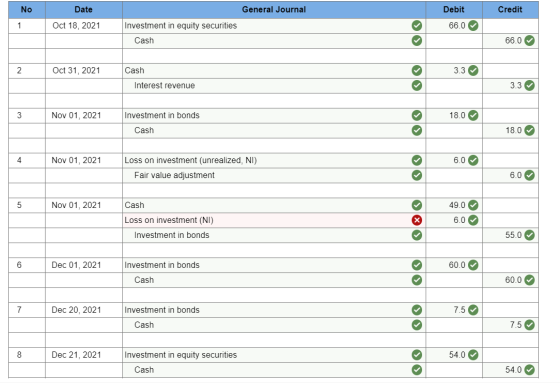The image size is (560, 383).
Task: Click green check beside credited Investment in bonds entry 5
Action: 416,235
